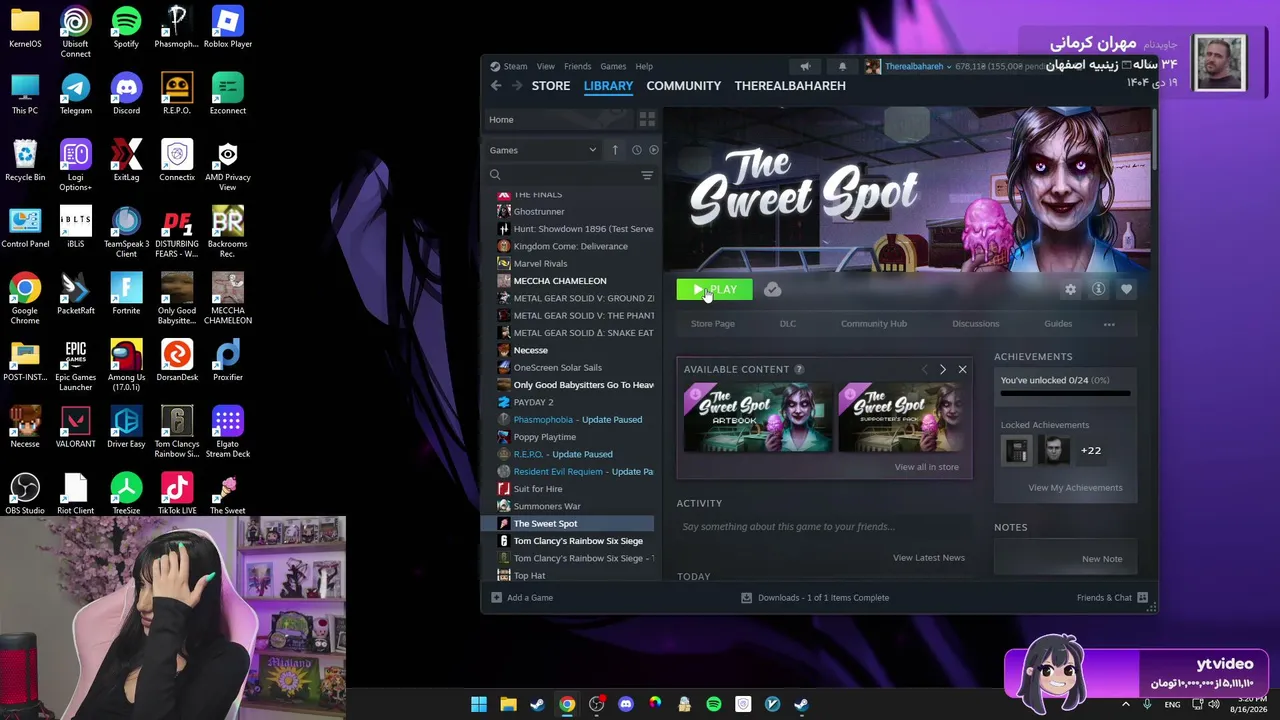The height and width of the screenshot is (720, 1280).
Task: Click the Available Content help icon
Action: pyautogui.click(x=799, y=370)
